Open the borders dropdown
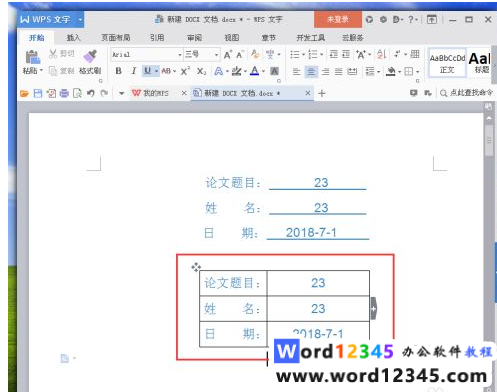Viewport: 497px width, 392px height. click(x=418, y=71)
